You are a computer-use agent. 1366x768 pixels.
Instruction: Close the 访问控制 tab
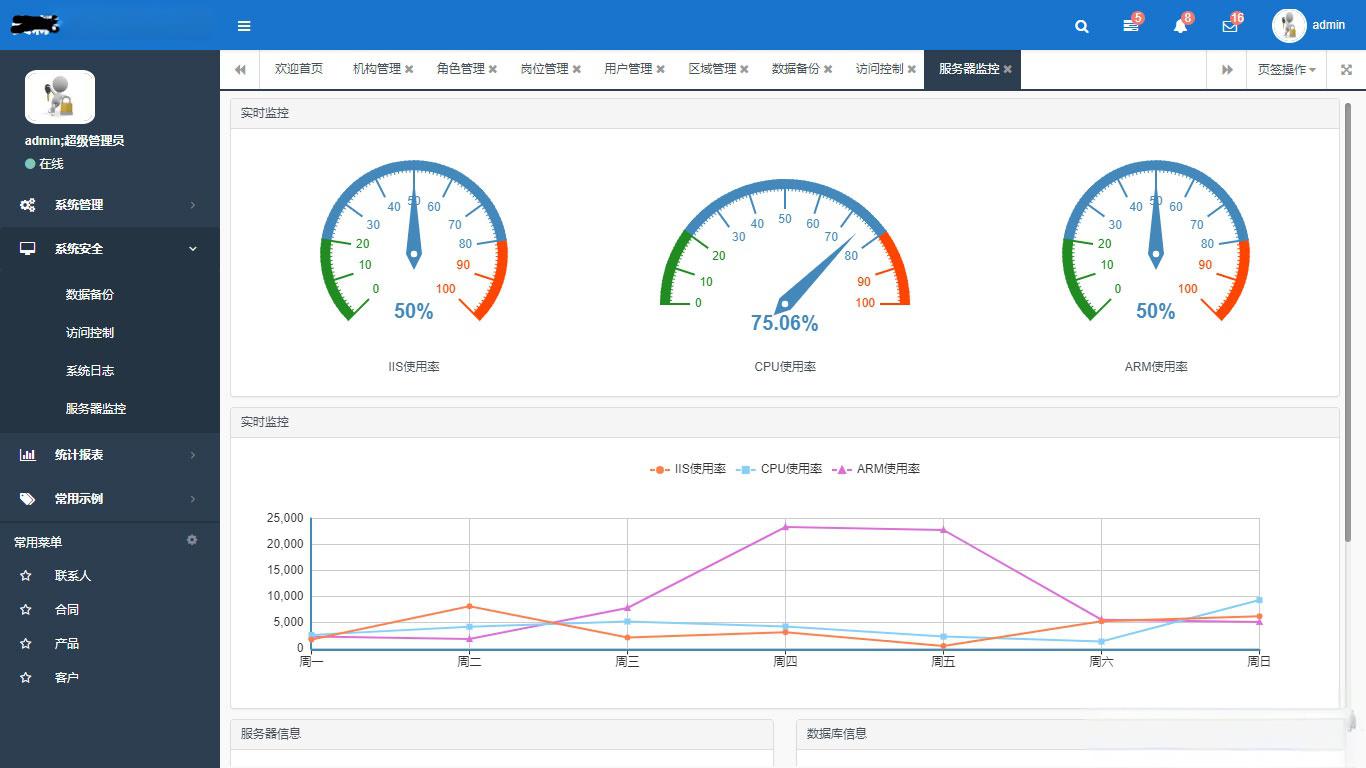pyautogui.click(x=912, y=69)
